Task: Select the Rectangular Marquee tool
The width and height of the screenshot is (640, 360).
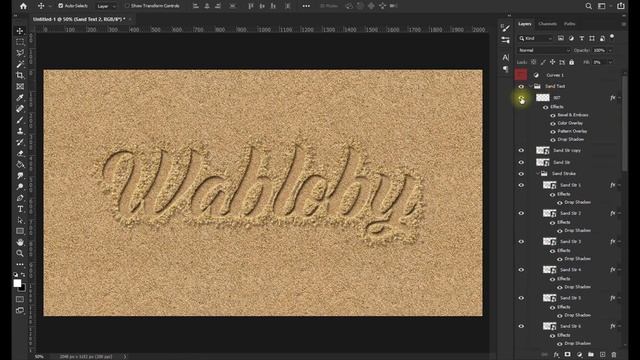Action: [x=20, y=42]
